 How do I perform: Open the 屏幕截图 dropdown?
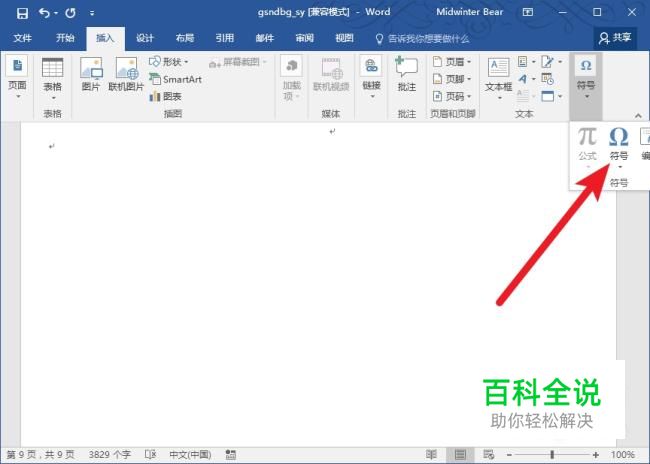pyautogui.click(x=238, y=63)
